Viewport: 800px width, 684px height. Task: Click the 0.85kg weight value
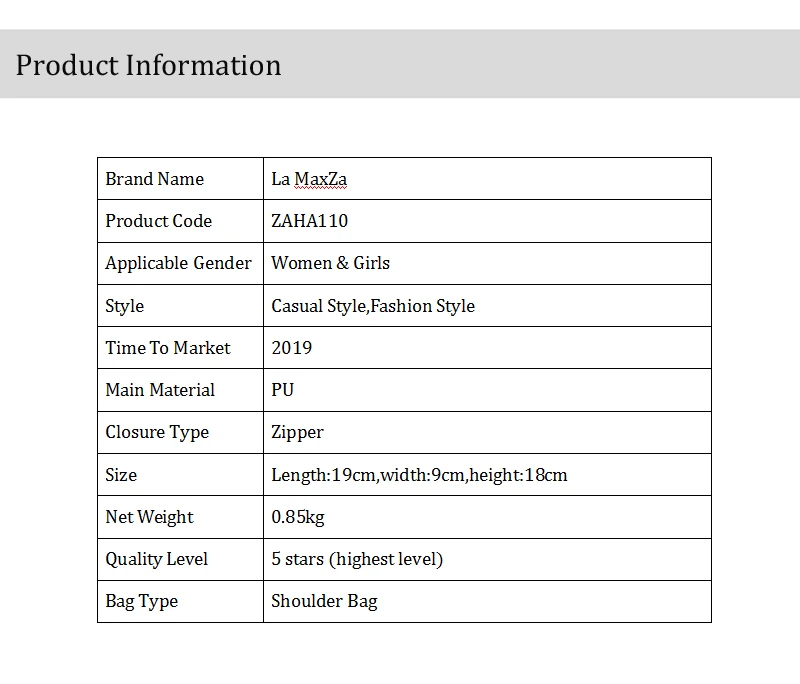click(x=297, y=517)
